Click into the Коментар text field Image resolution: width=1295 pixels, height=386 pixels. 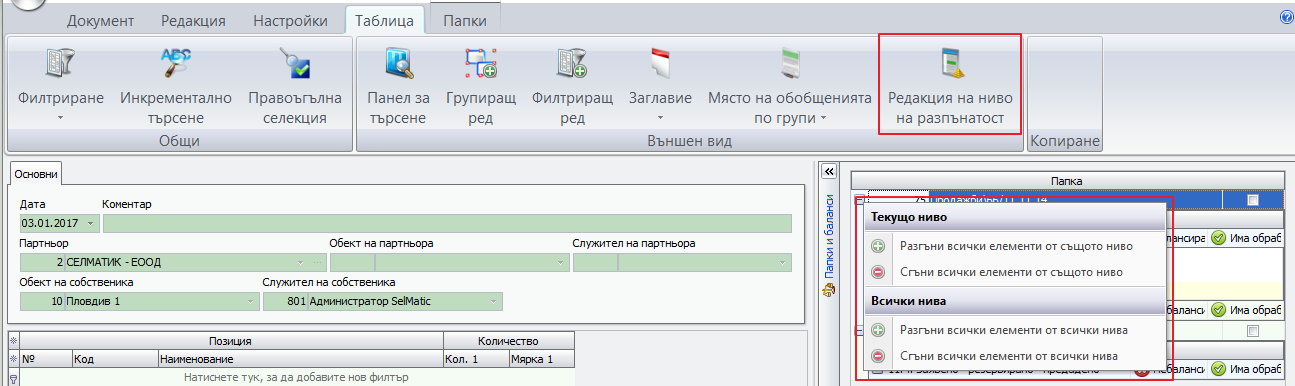pyautogui.click(x=446, y=223)
